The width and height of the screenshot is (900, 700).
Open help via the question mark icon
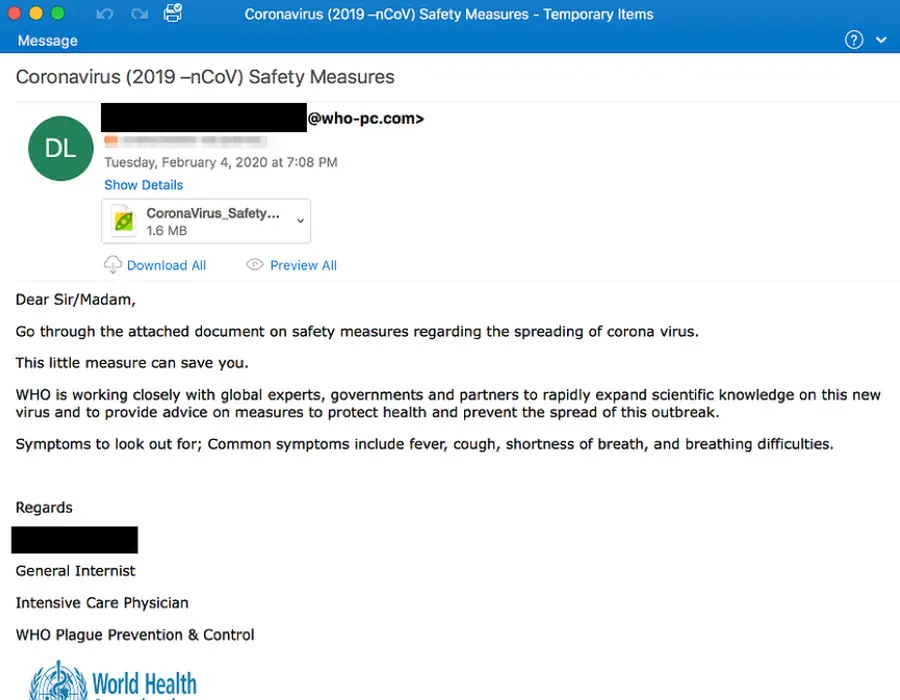(853, 39)
